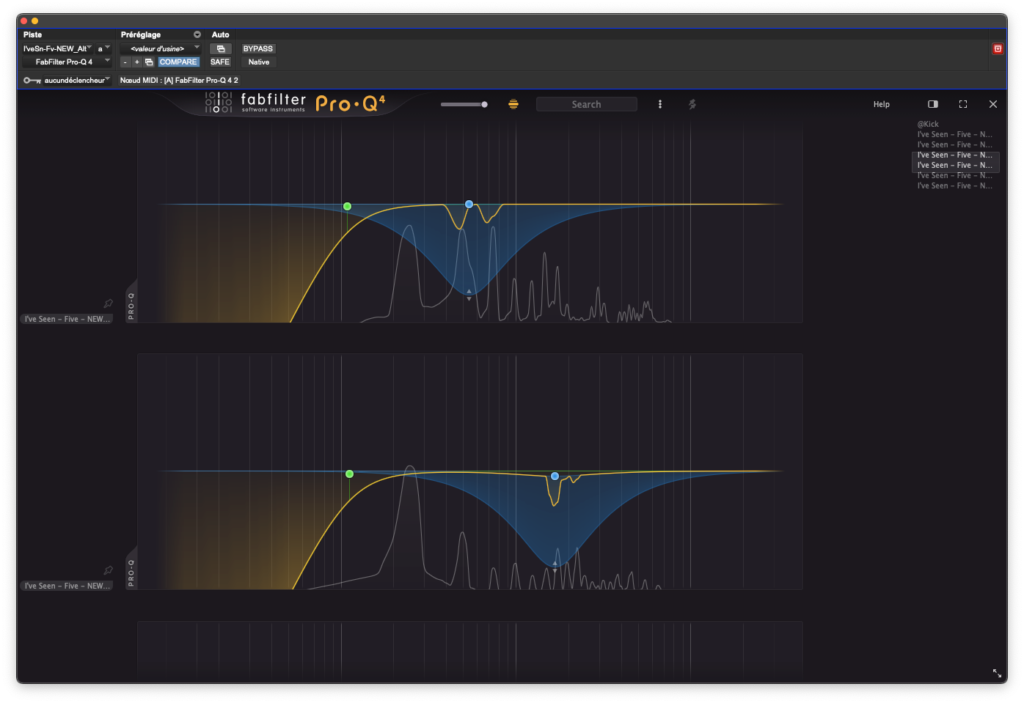Toggle the side panel layout icon
1024x703 pixels.
click(x=933, y=105)
